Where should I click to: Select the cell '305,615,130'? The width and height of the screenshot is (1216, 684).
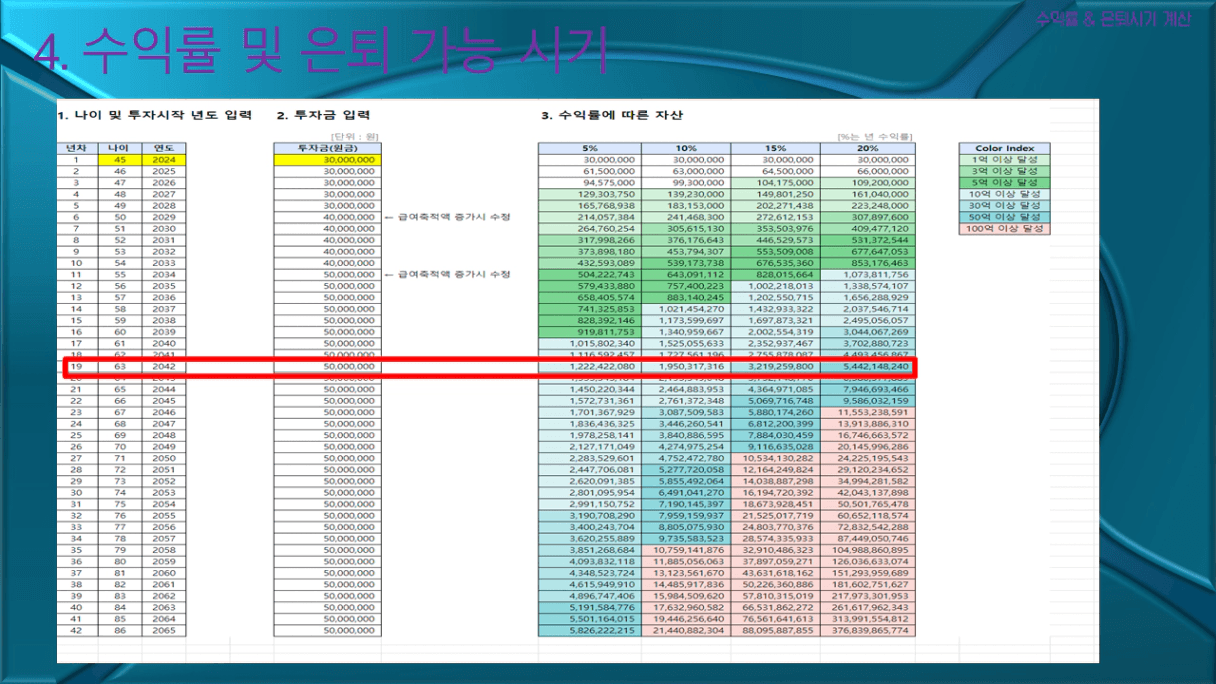coord(686,229)
